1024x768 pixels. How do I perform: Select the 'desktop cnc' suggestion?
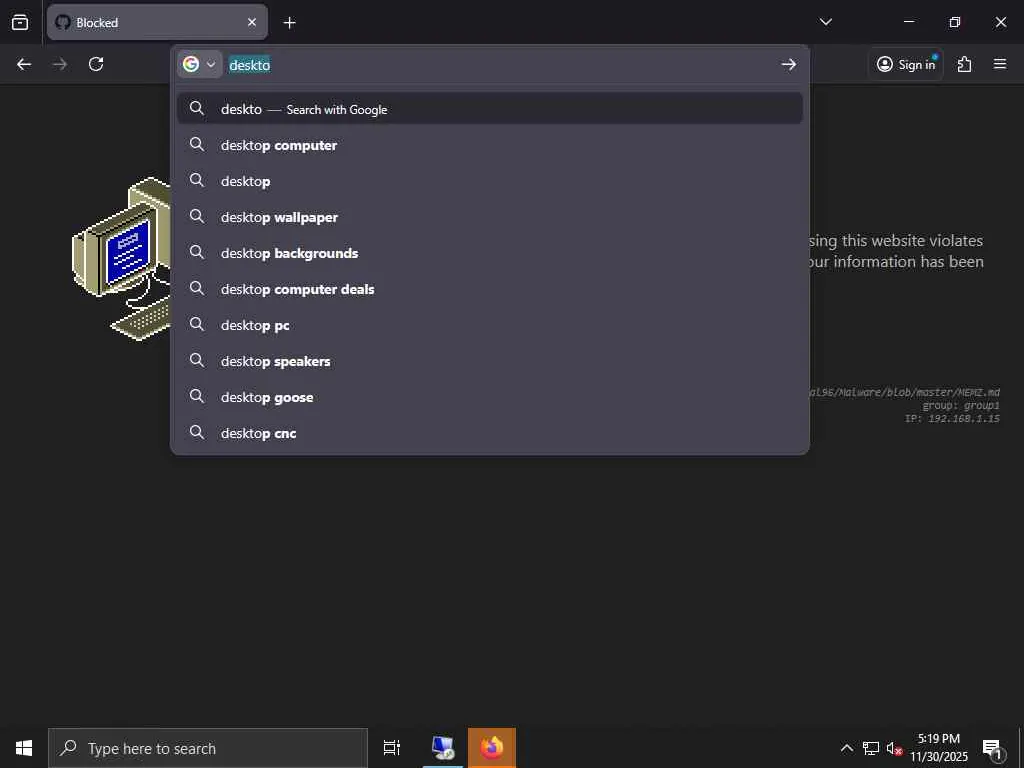point(490,432)
